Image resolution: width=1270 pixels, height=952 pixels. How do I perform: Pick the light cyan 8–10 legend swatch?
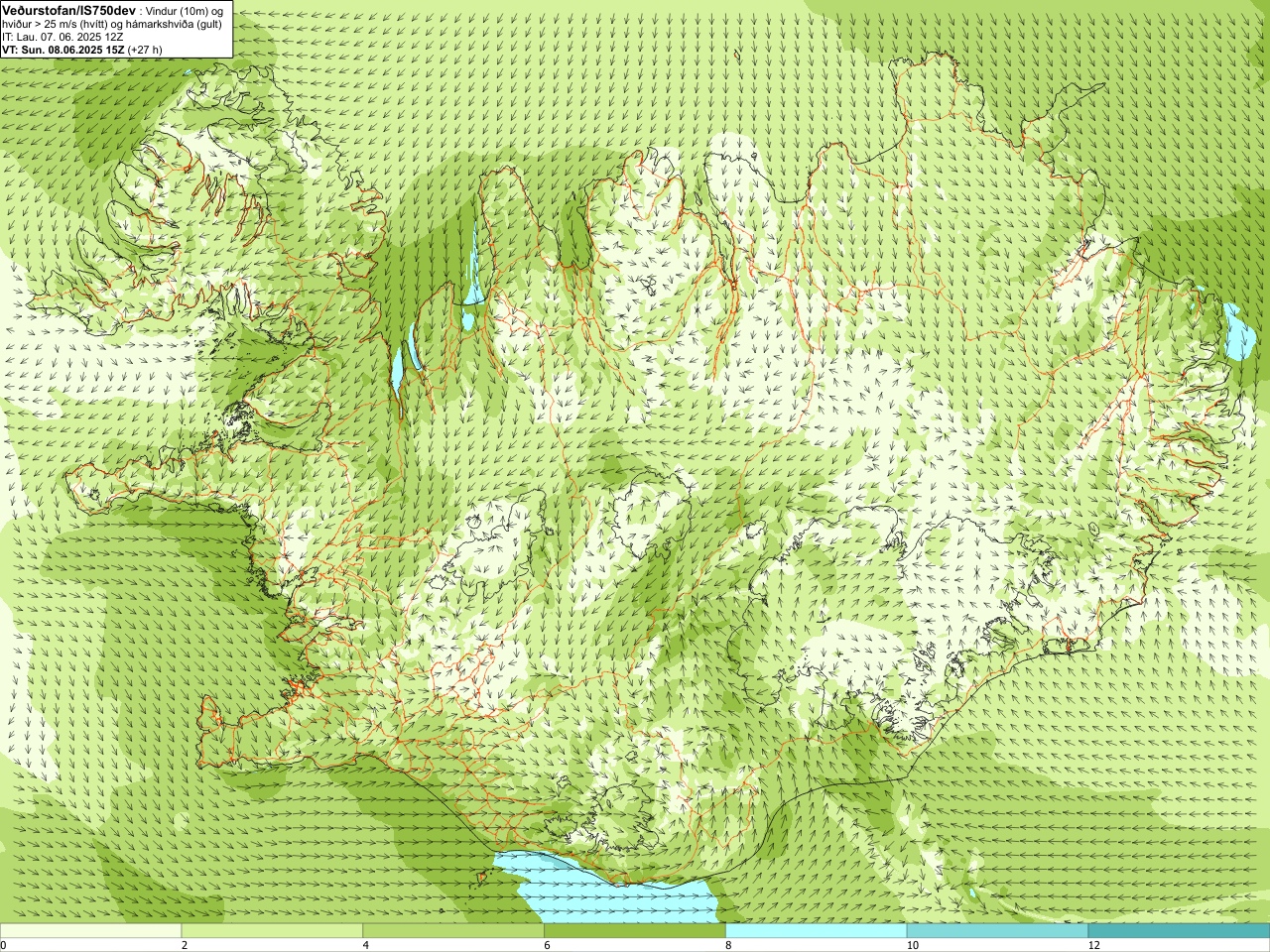(x=817, y=930)
